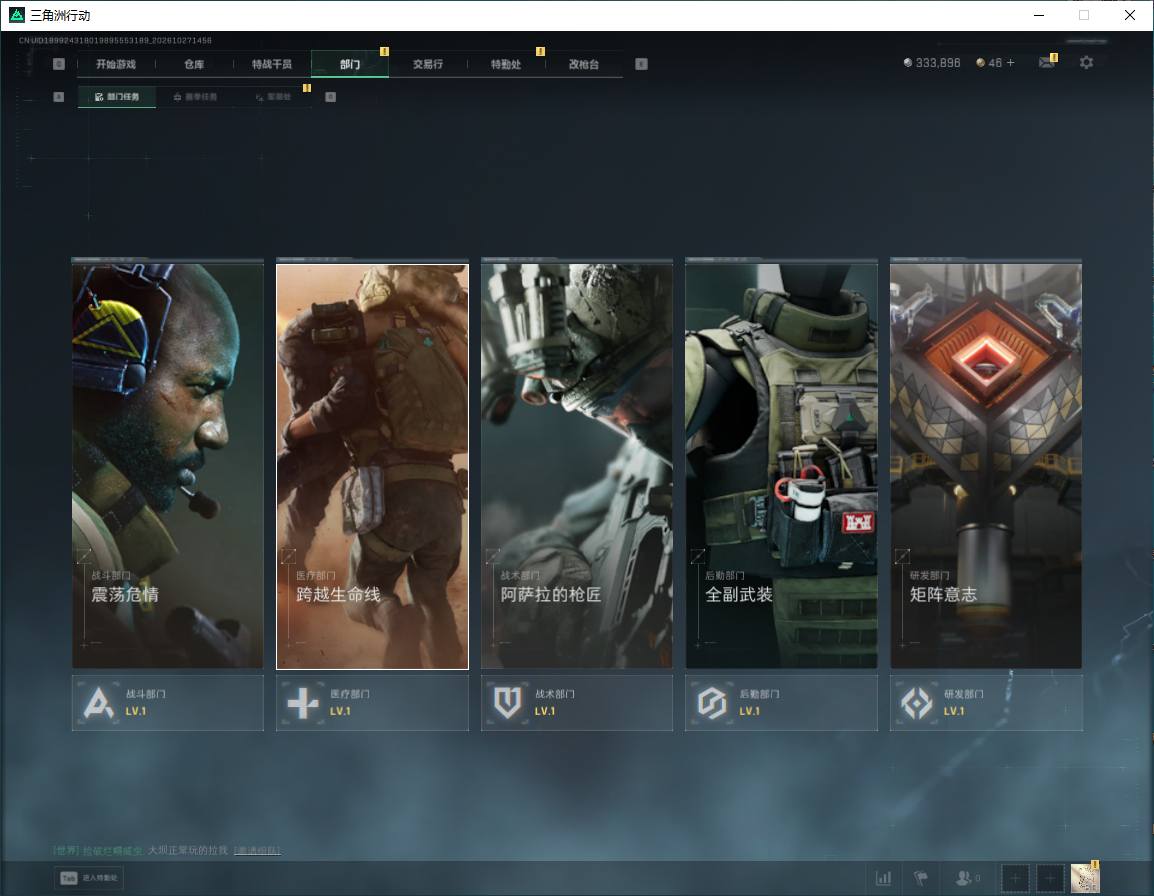
Task: Switch to the 交易行 tab
Action: tap(428, 64)
